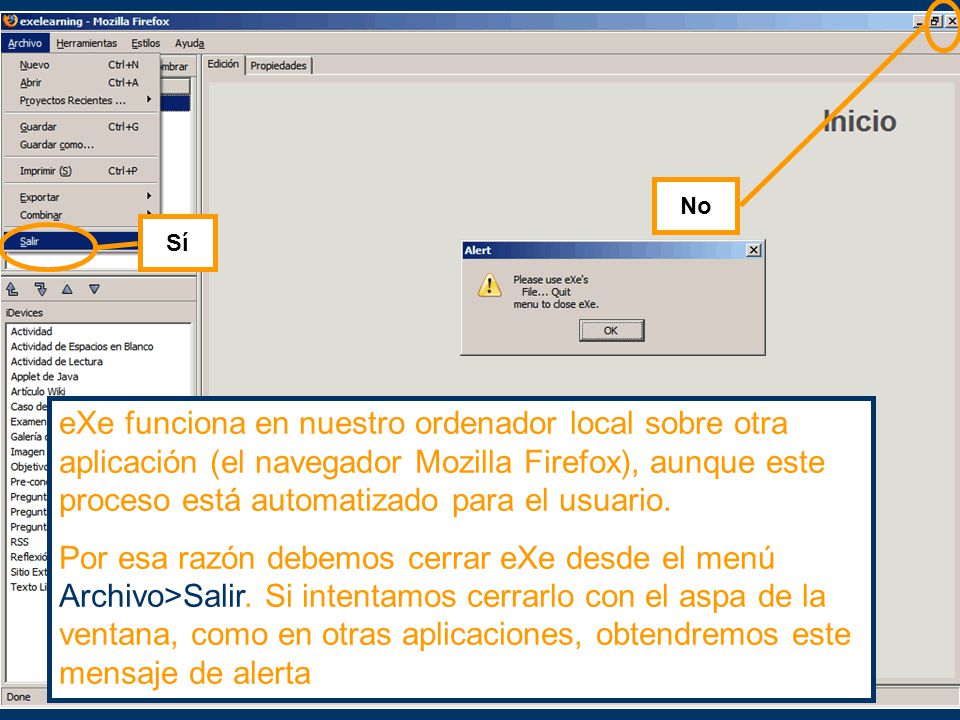
Task: Click the promote node arrow icon
Action: pos(12,289)
